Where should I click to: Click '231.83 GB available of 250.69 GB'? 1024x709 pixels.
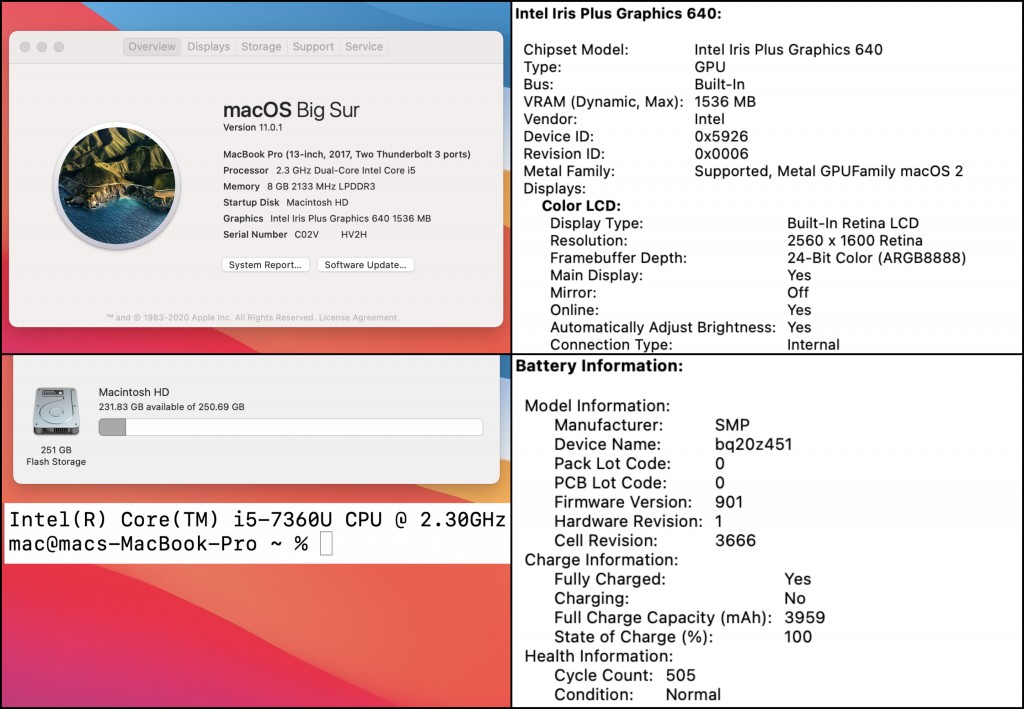[172, 407]
